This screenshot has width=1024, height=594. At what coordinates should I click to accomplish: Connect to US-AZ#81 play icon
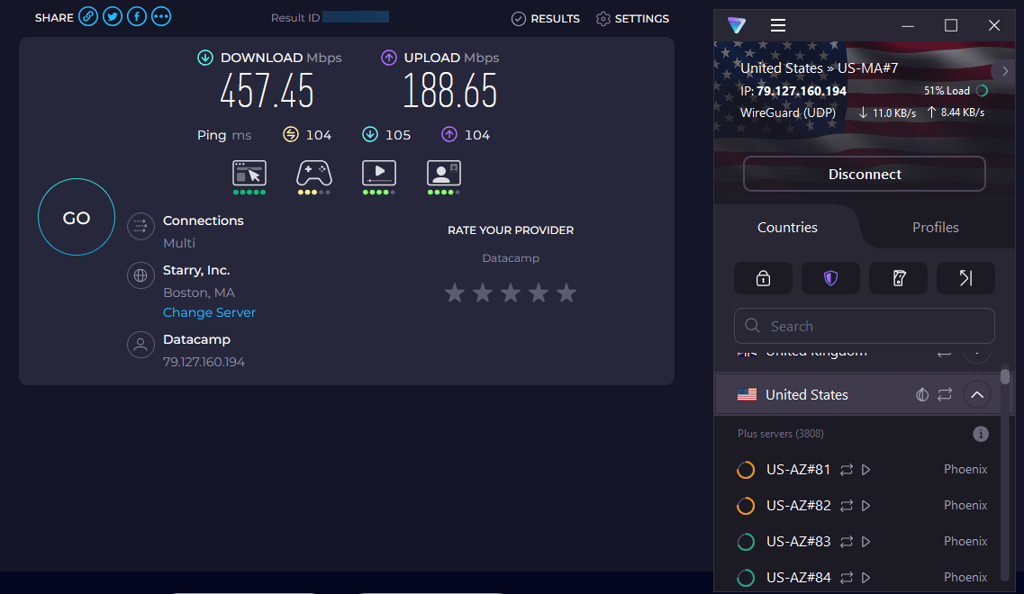point(866,470)
